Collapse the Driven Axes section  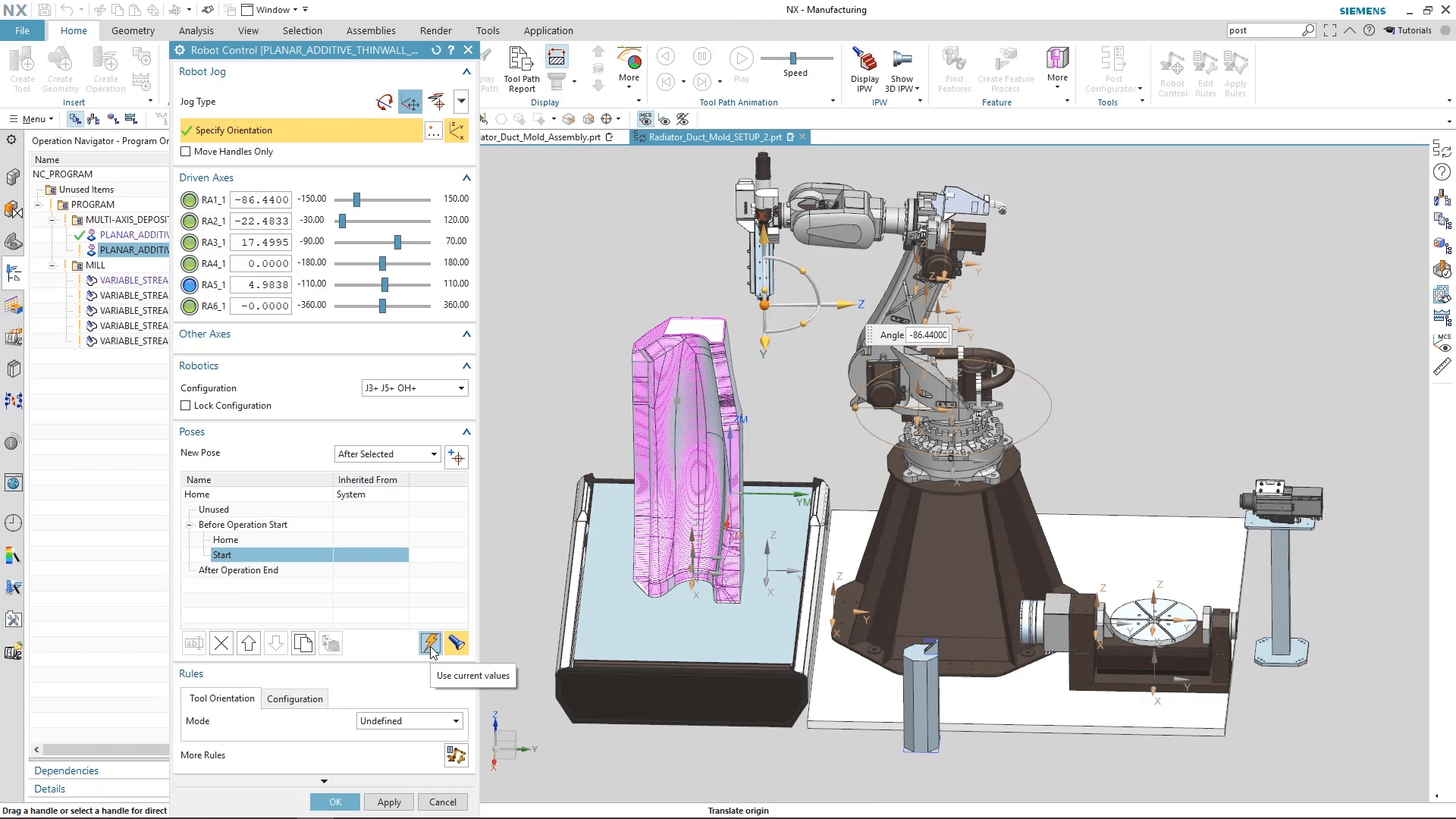(x=466, y=177)
